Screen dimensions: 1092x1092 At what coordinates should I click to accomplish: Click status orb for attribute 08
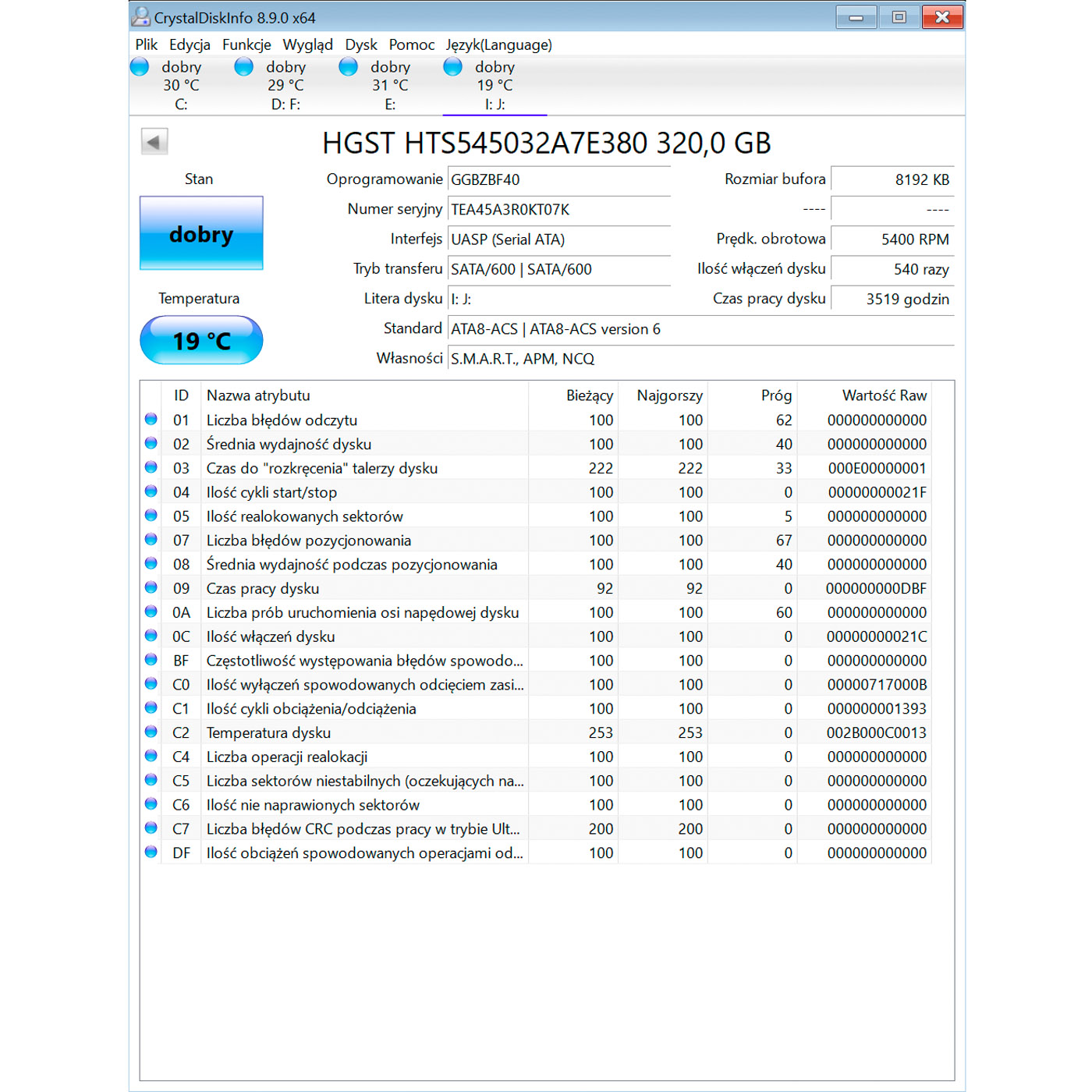point(151,563)
